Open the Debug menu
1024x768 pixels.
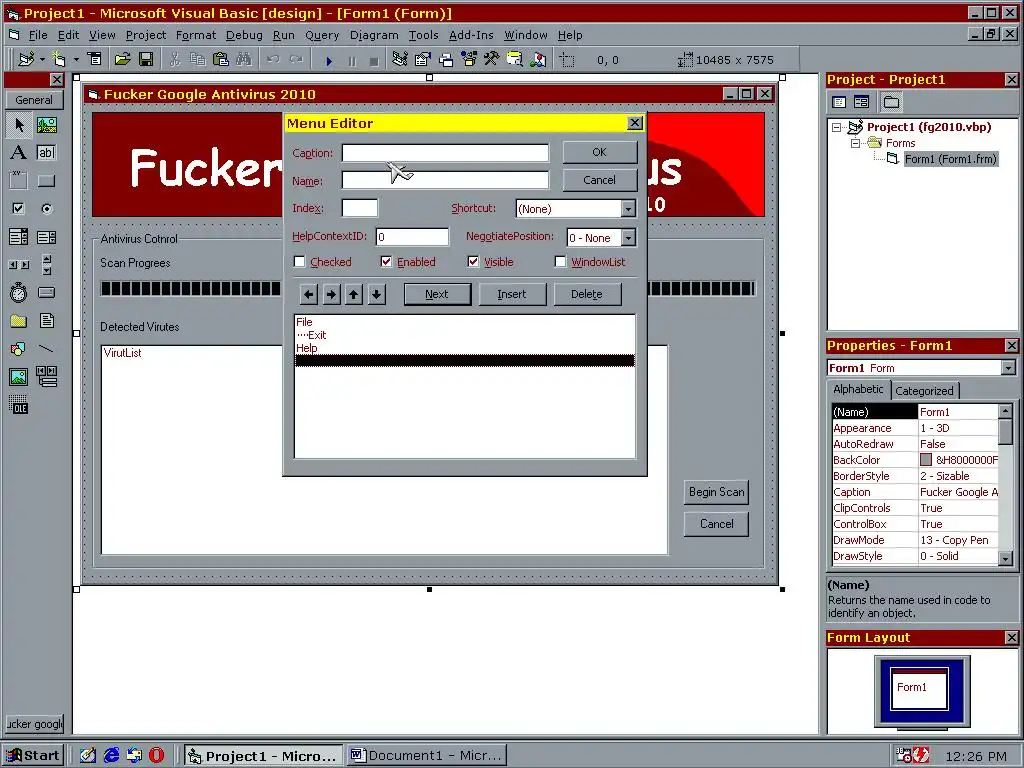tap(244, 35)
